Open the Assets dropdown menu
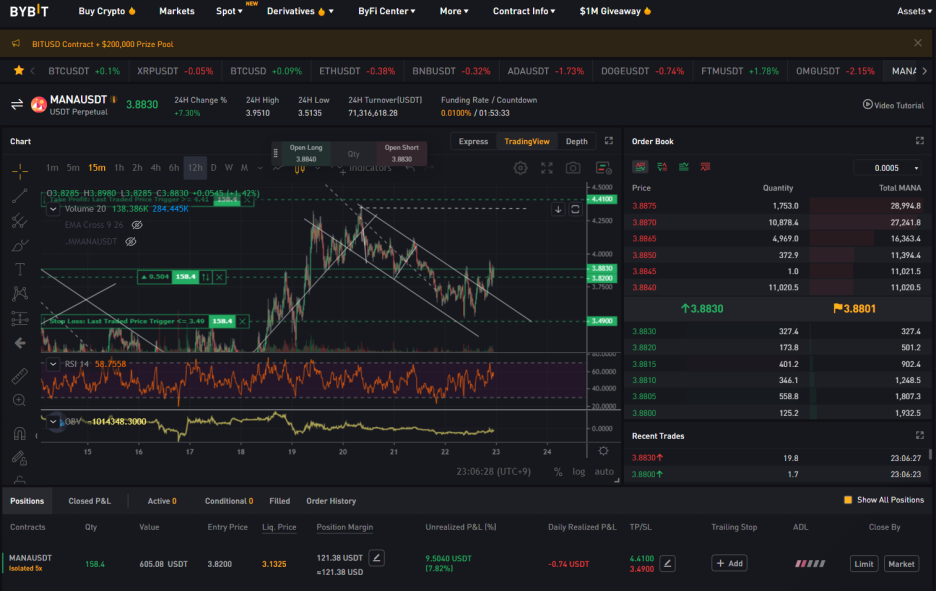936x591 pixels. [914, 11]
